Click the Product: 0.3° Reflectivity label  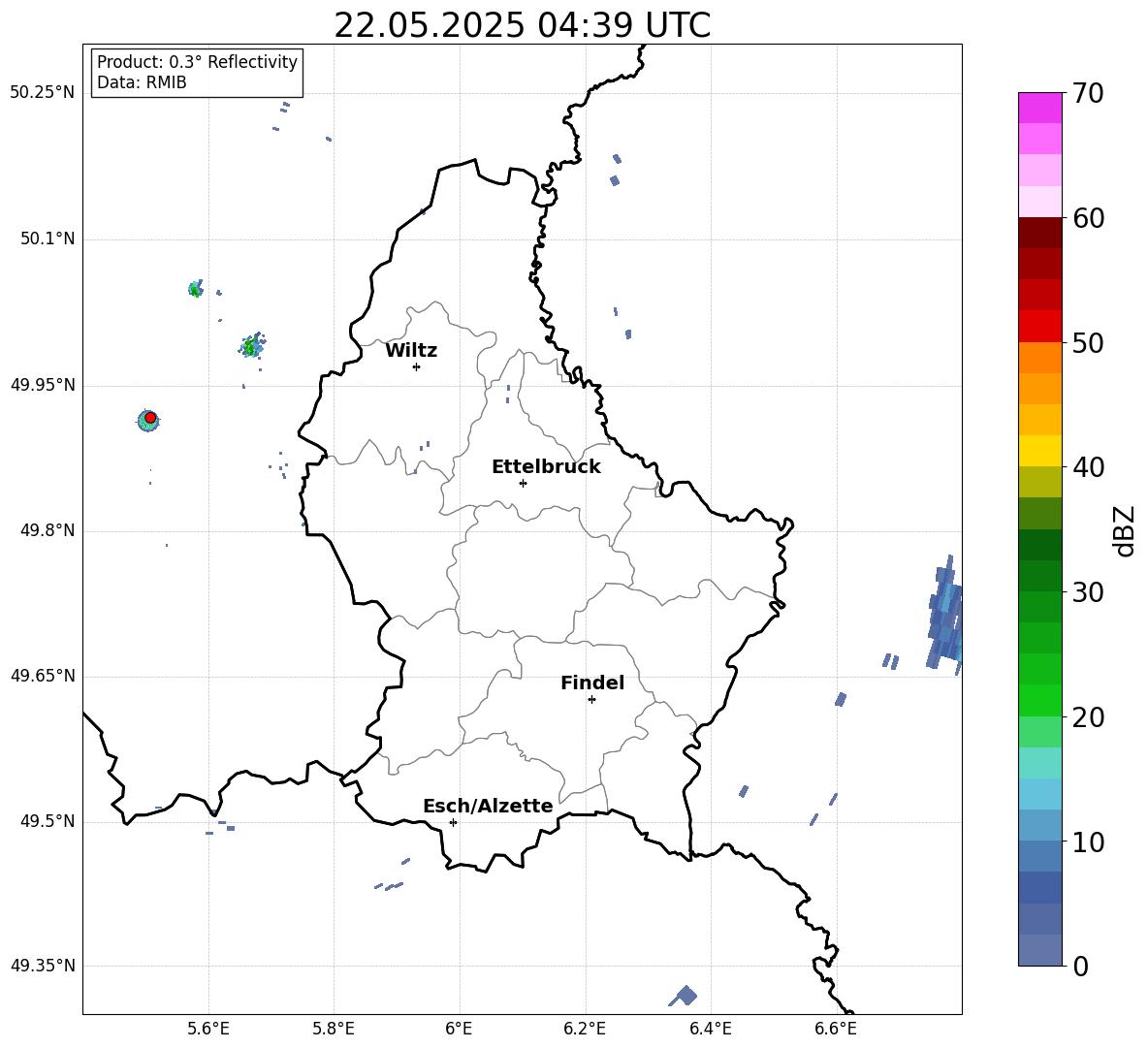197,61
